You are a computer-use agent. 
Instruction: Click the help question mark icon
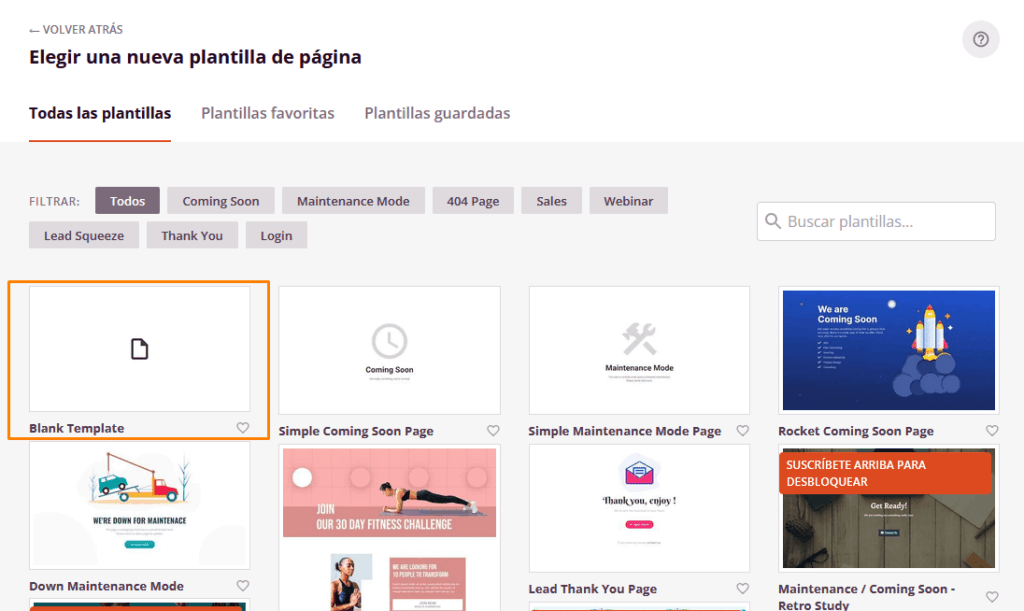coord(980,39)
